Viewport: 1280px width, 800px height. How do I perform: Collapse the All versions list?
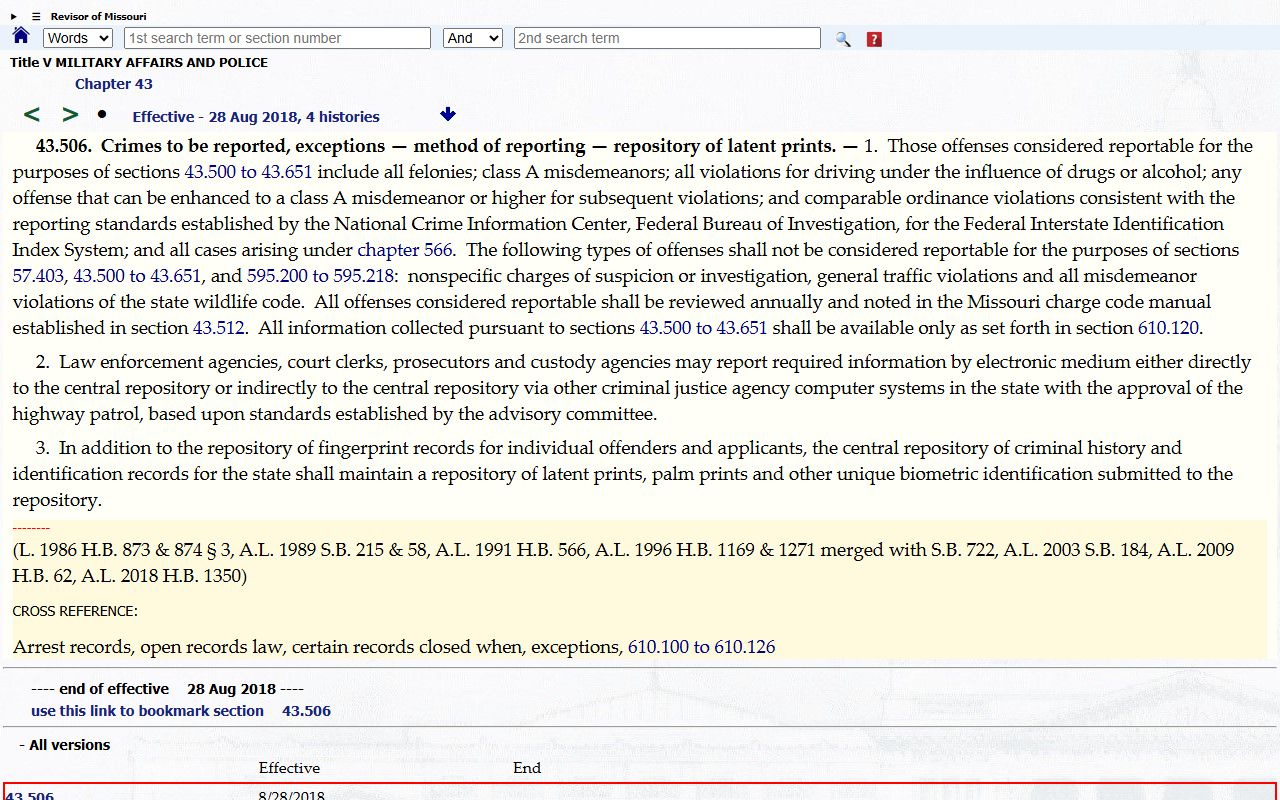click(x=64, y=745)
